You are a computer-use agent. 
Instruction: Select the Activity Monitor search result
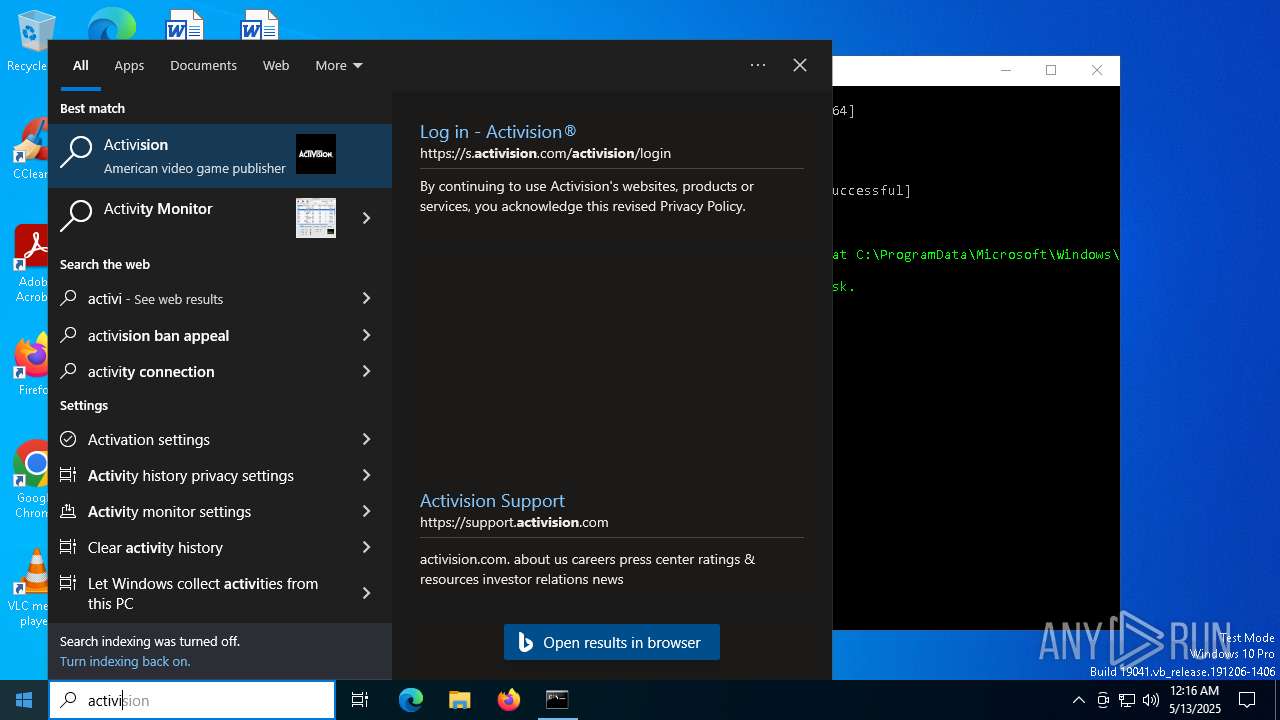[195, 218]
